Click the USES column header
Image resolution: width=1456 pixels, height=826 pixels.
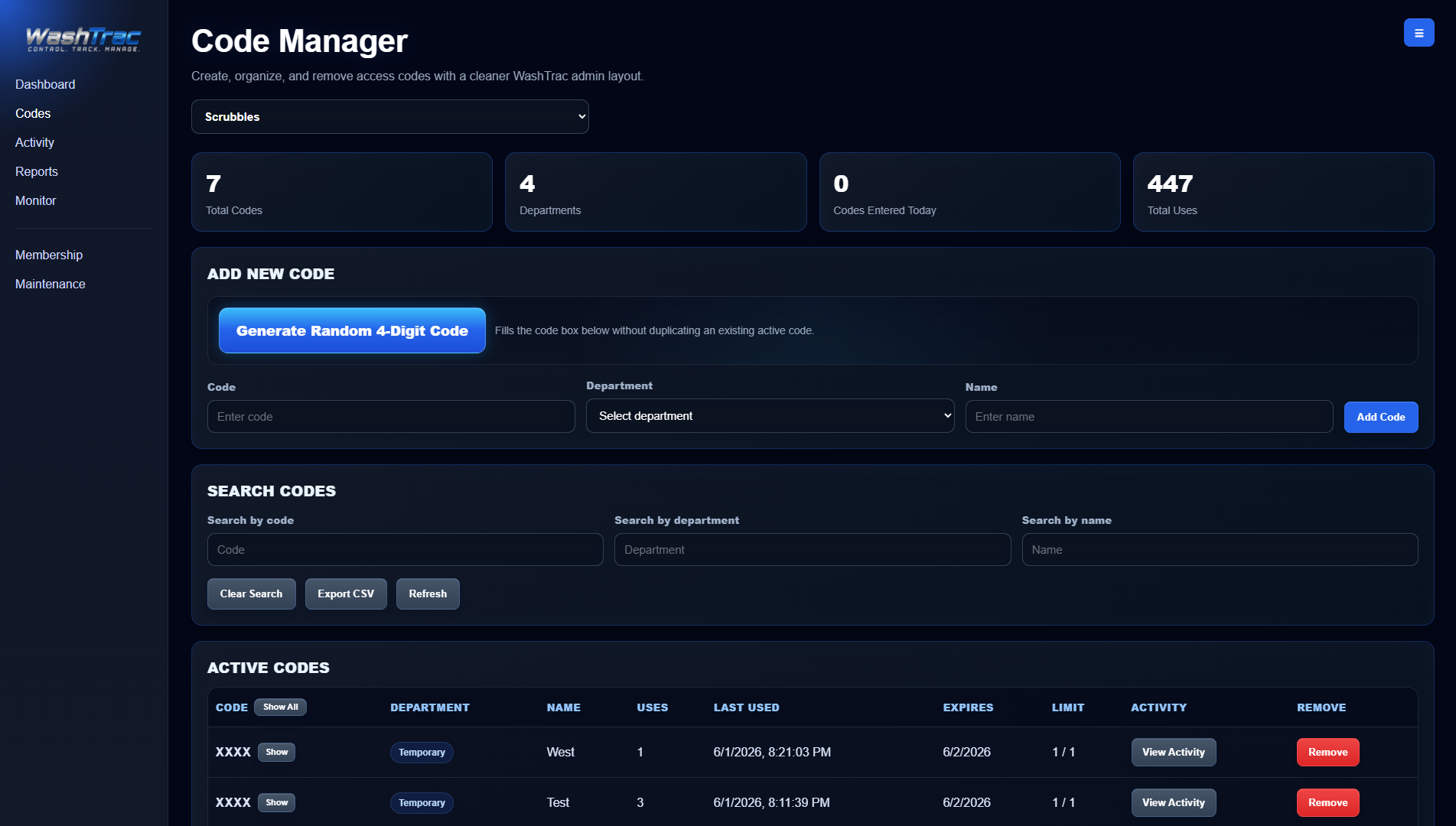652,708
